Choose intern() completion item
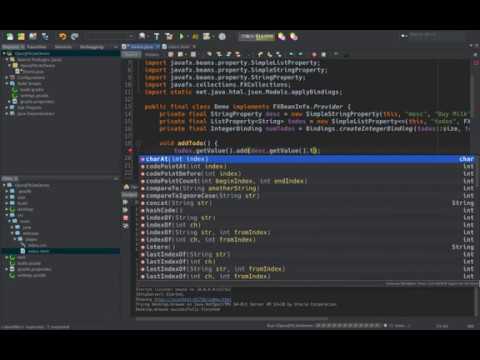The width and height of the screenshot is (480, 360). click(307, 247)
